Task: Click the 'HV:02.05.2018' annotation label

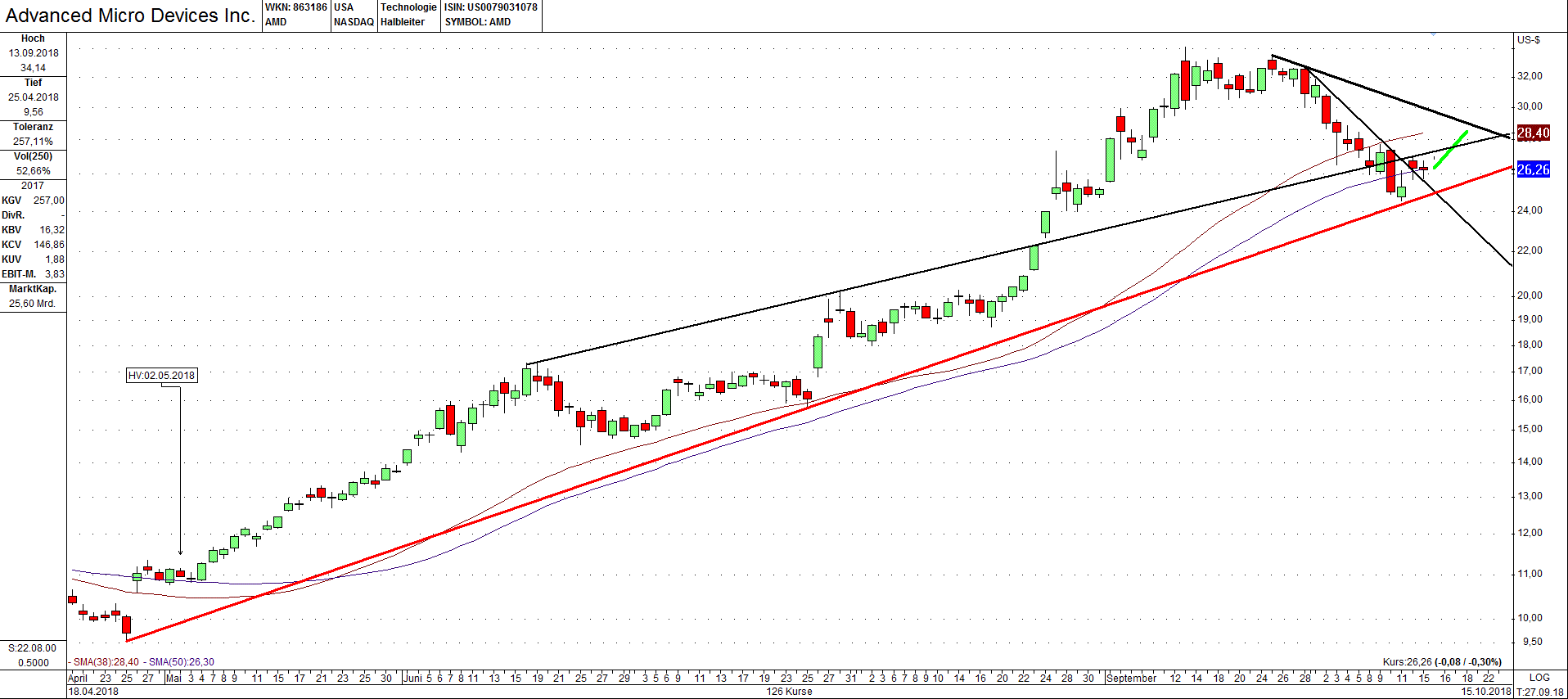Action: tap(162, 376)
